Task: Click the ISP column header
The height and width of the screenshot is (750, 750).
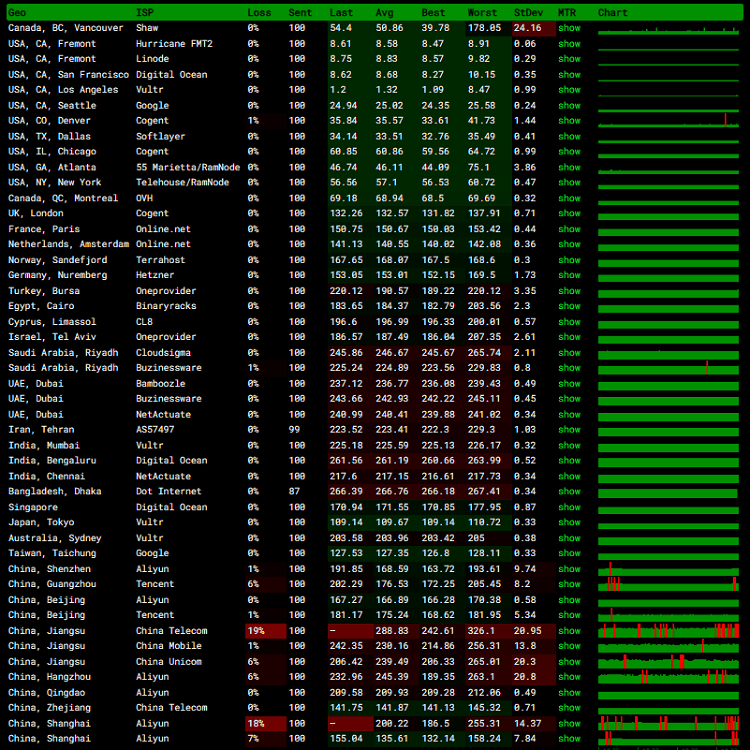Action: pos(145,12)
